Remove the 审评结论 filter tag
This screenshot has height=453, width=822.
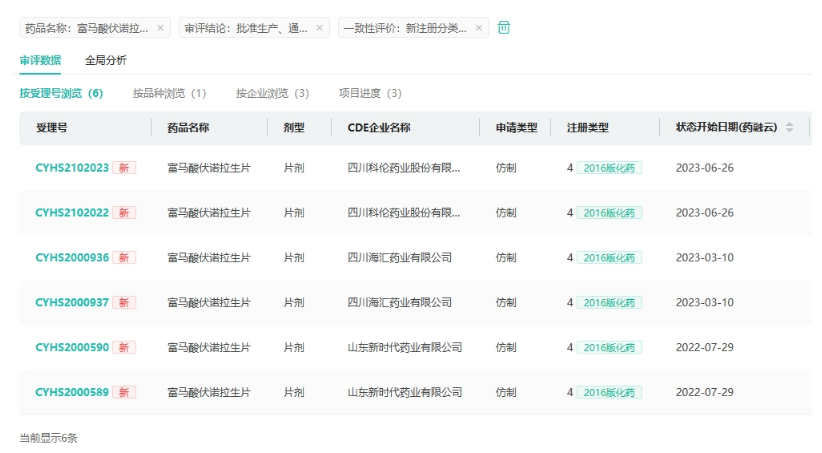click(320, 28)
